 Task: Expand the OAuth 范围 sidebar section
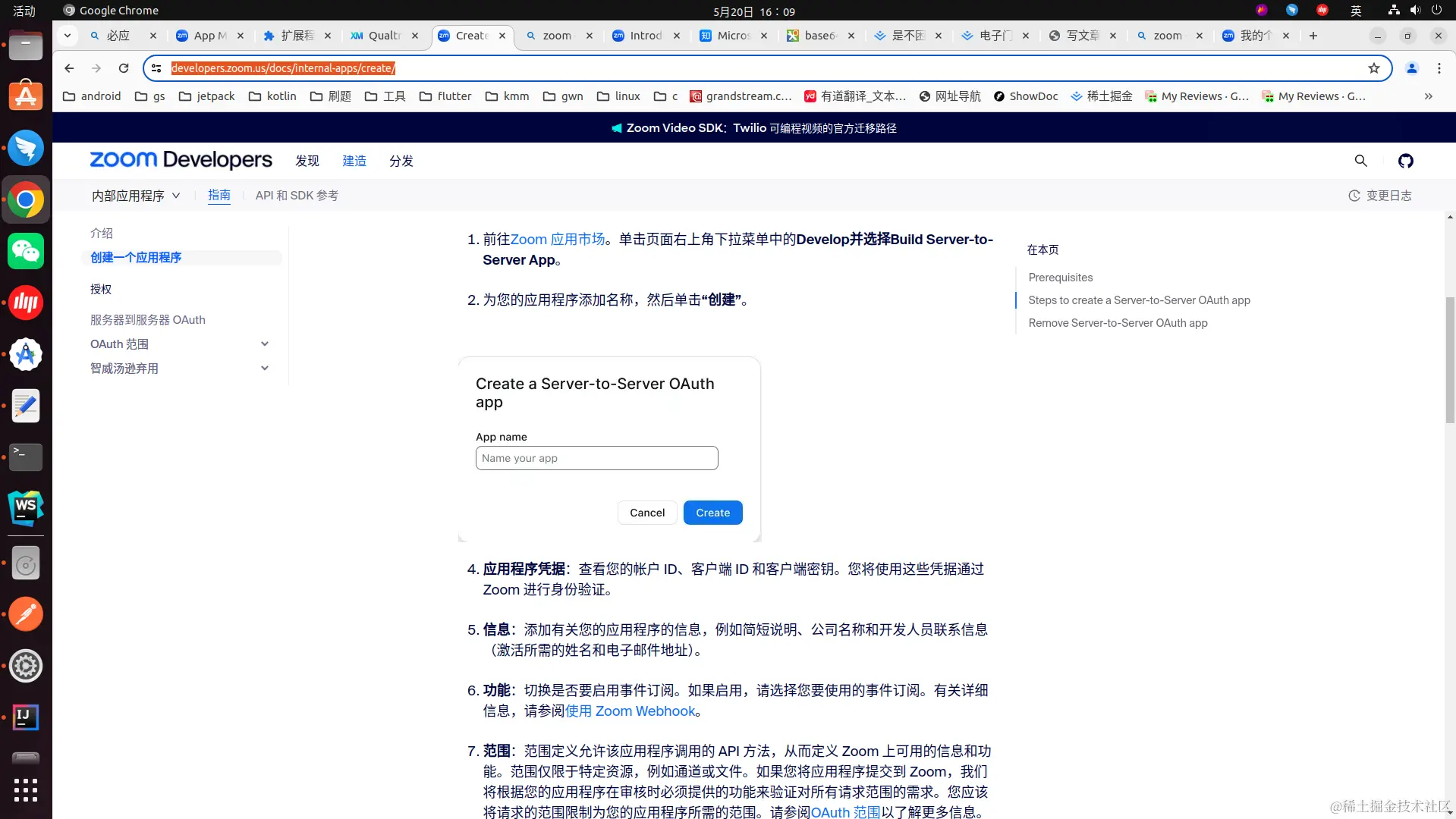tap(180, 344)
